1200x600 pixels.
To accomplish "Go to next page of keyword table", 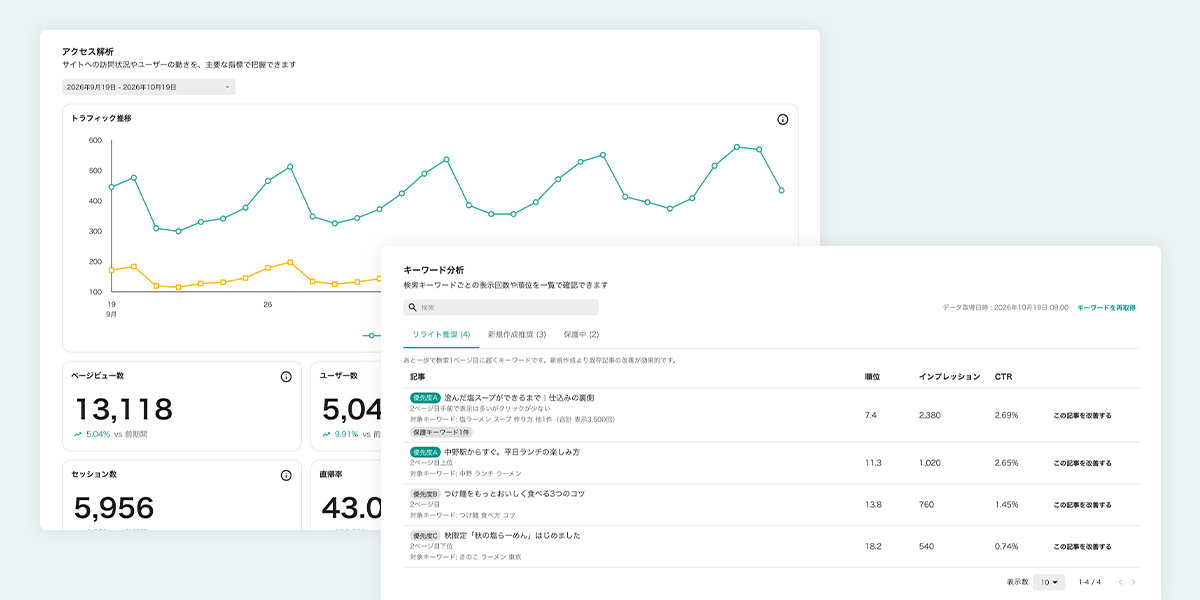I will pyautogui.click(x=1133, y=582).
